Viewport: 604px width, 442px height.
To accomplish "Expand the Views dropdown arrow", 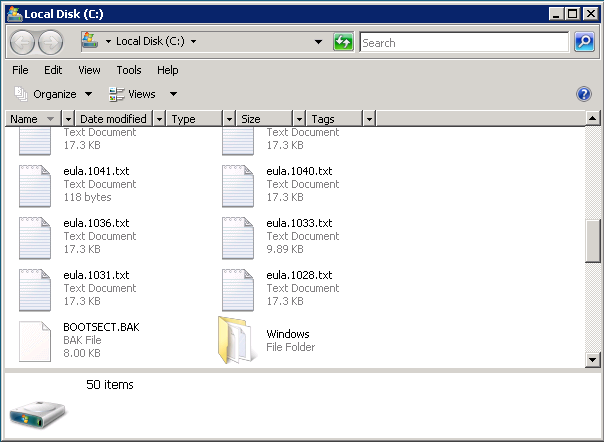I will [x=173, y=94].
